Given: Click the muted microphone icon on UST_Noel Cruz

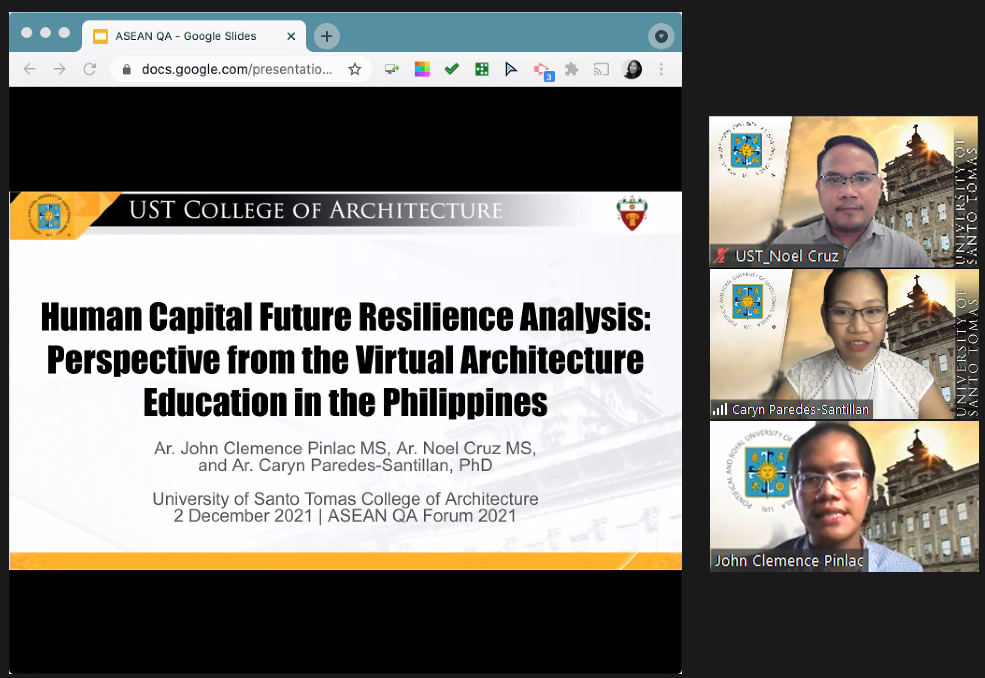Looking at the screenshot, I should coord(721,256).
